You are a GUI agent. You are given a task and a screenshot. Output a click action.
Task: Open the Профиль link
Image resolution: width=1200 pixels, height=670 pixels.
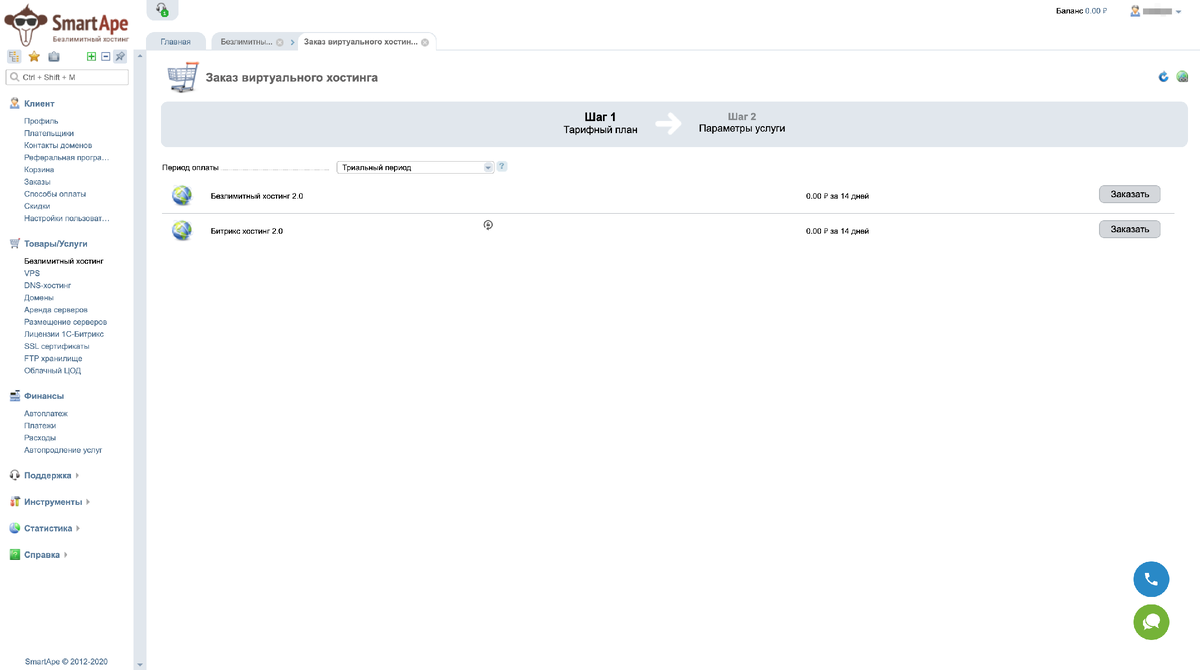pyautogui.click(x=41, y=121)
